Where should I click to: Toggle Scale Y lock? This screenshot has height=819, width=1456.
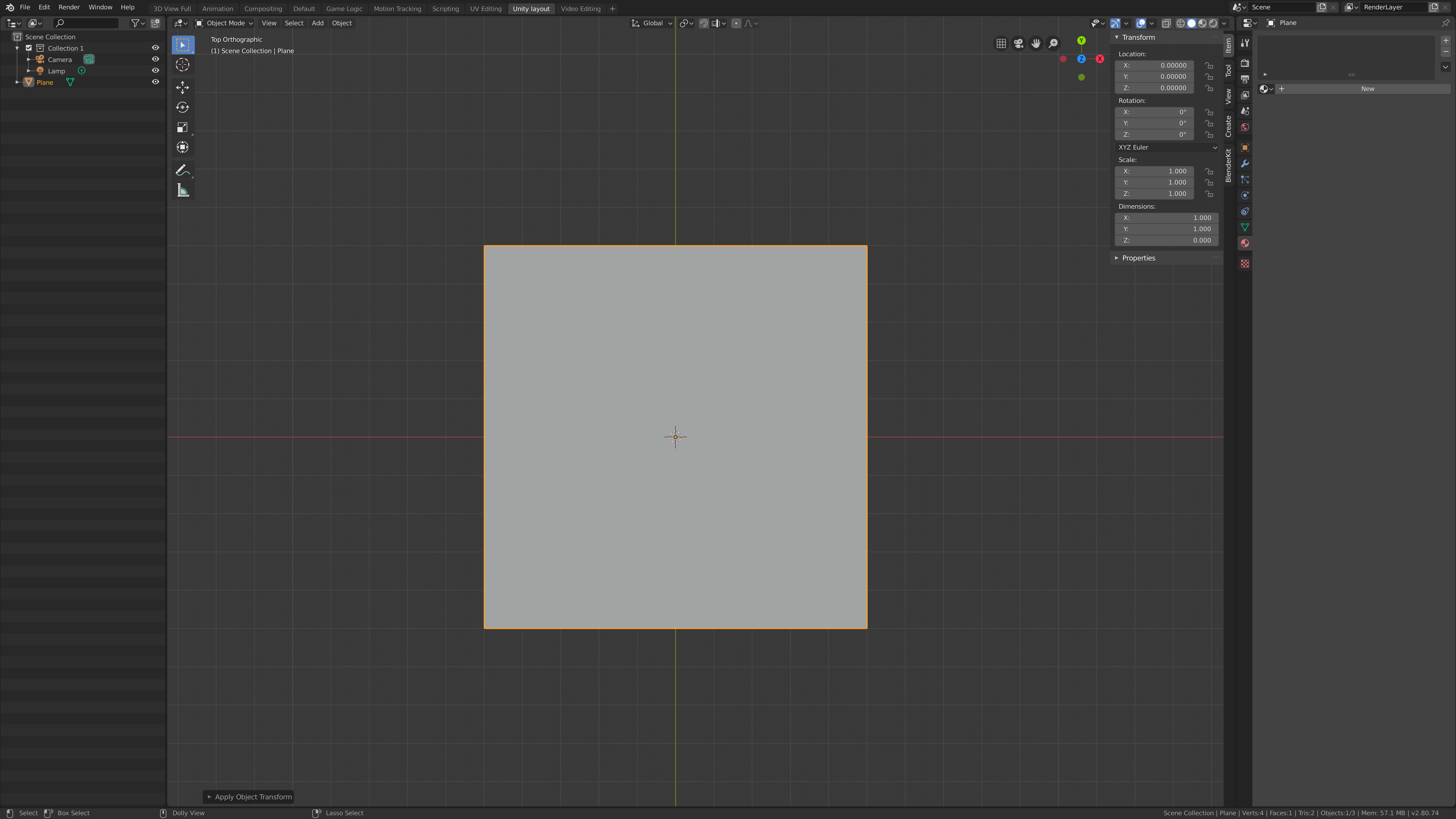pyautogui.click(x=1209, y=183)
